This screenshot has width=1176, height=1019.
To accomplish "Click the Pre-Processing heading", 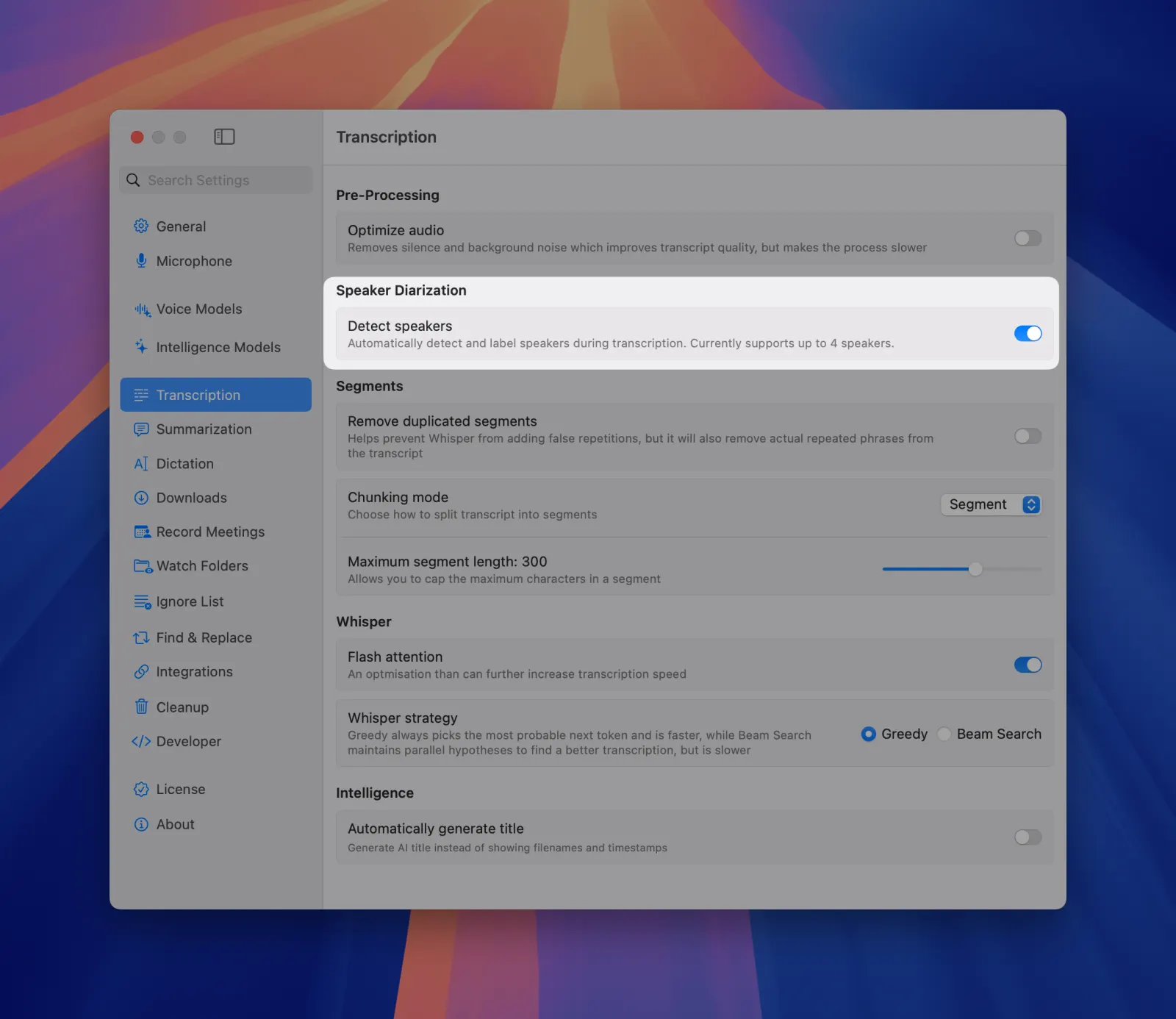I will click(x=387, y=195).
